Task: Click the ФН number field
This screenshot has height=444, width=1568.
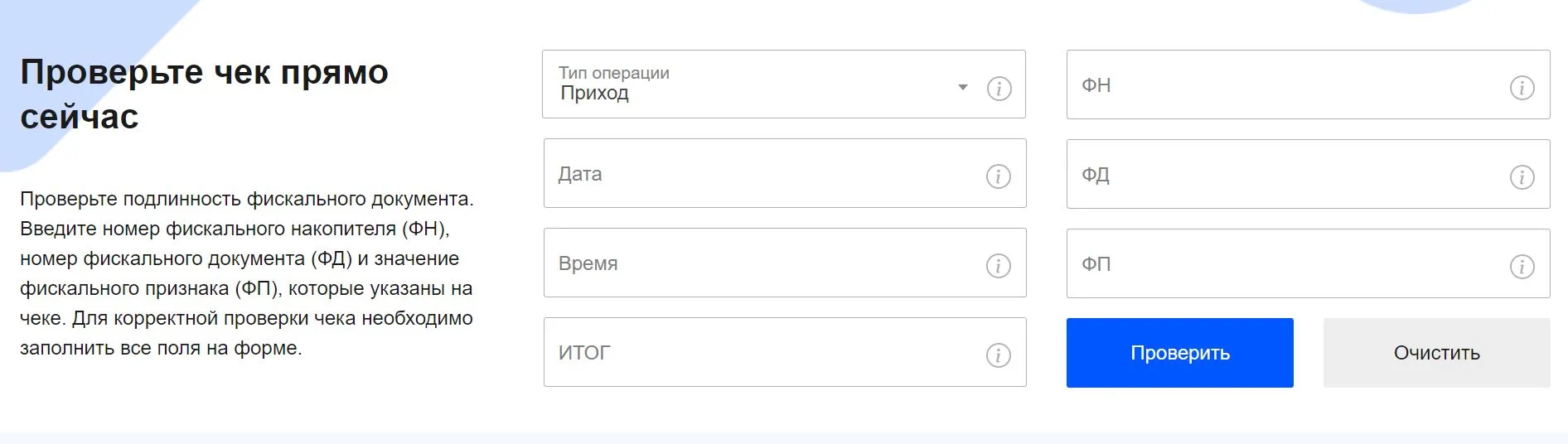Action: pos(1285,85)
